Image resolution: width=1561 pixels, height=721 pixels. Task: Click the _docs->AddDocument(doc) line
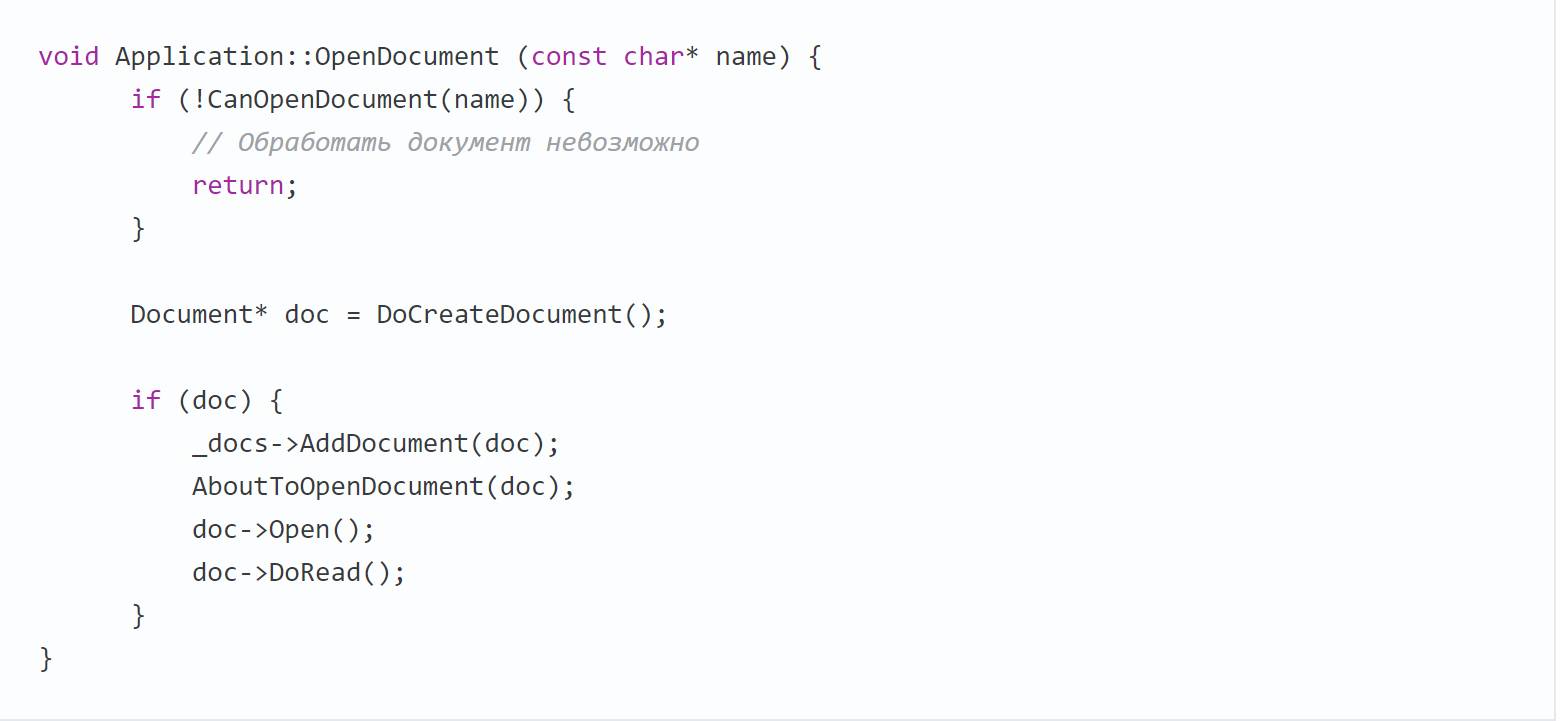[377, 444]
